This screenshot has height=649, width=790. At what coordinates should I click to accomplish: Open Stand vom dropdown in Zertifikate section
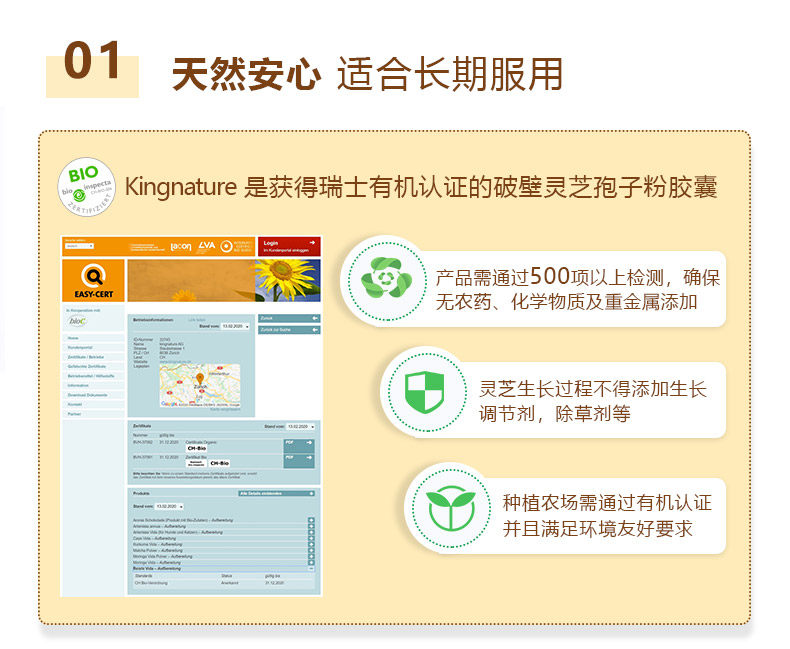click(x=301, y=426)
